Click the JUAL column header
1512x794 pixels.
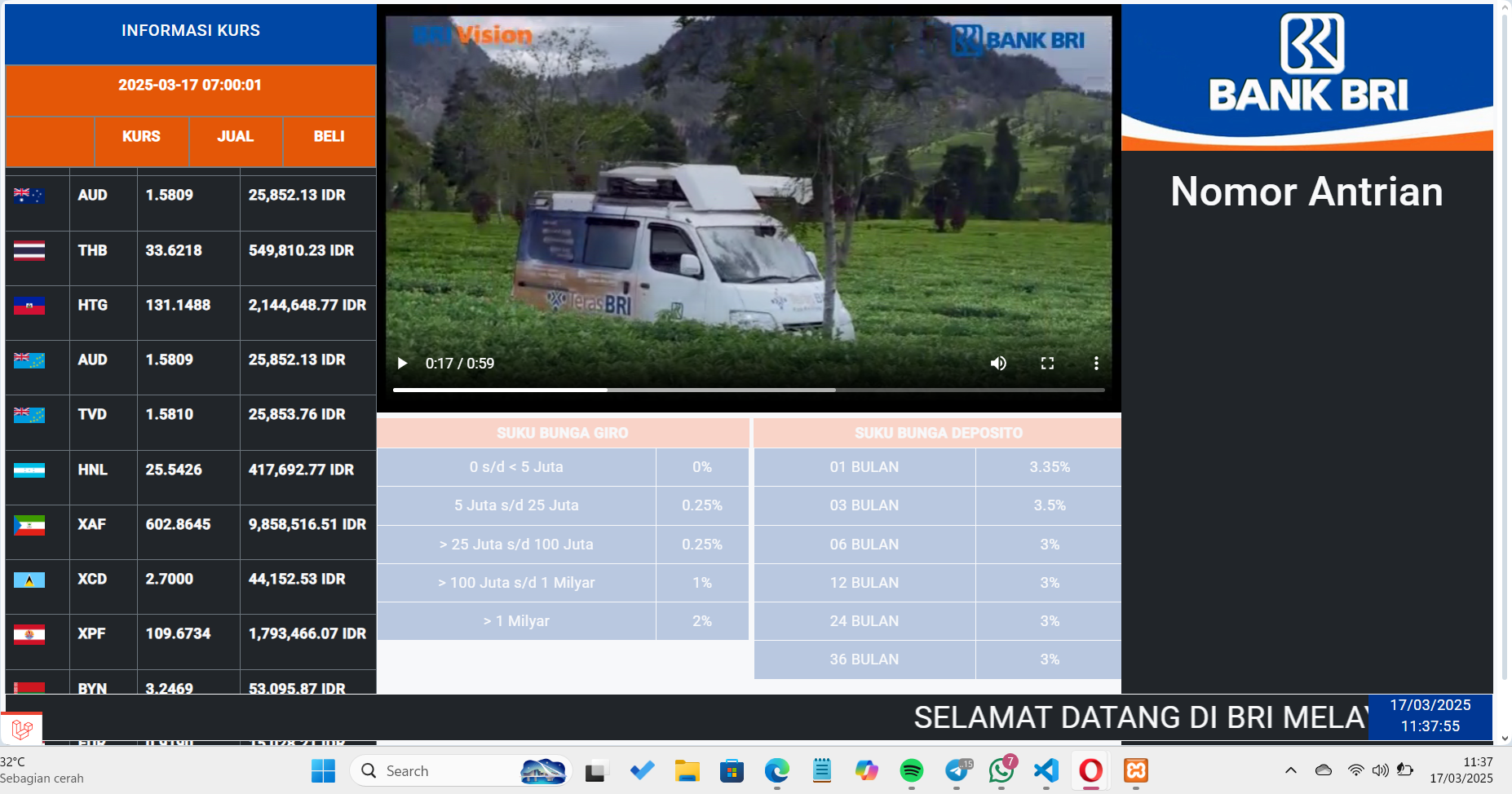pyautogui.click(x=236, y=137)
